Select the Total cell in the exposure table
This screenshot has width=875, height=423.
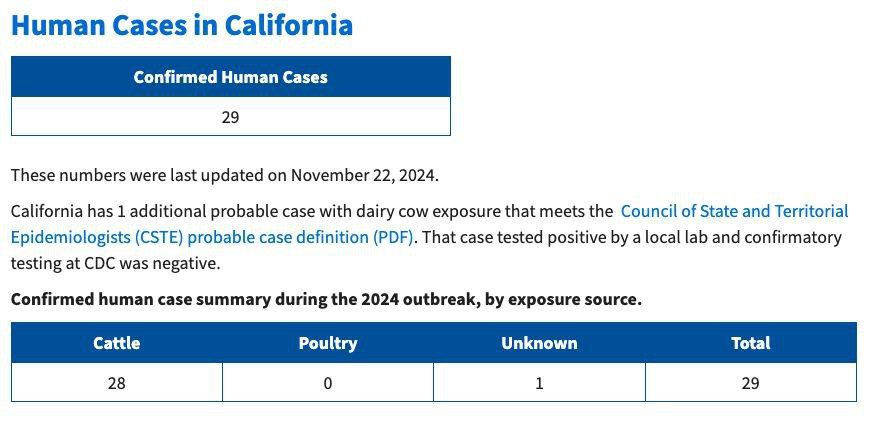point(750,383)
